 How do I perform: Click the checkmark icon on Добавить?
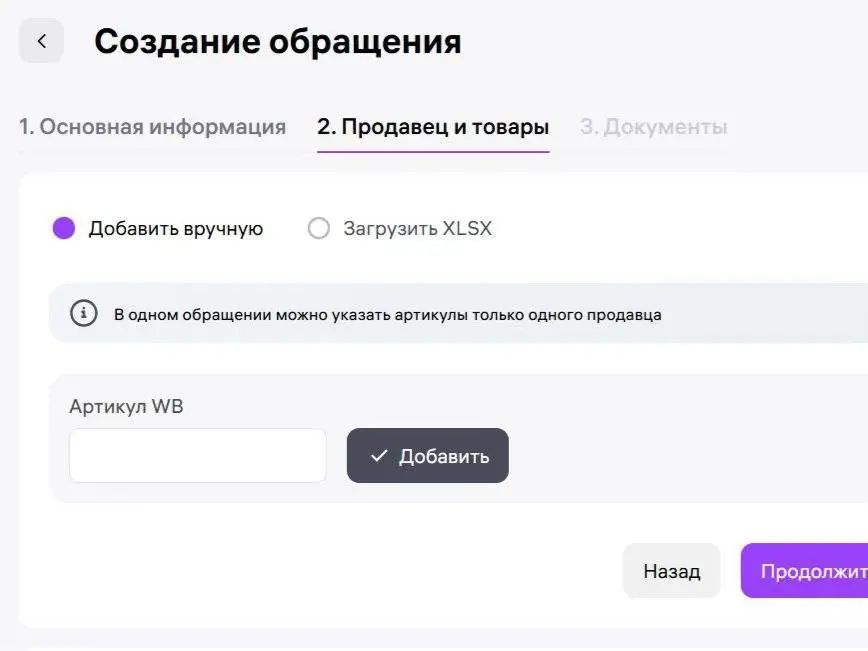379,456
